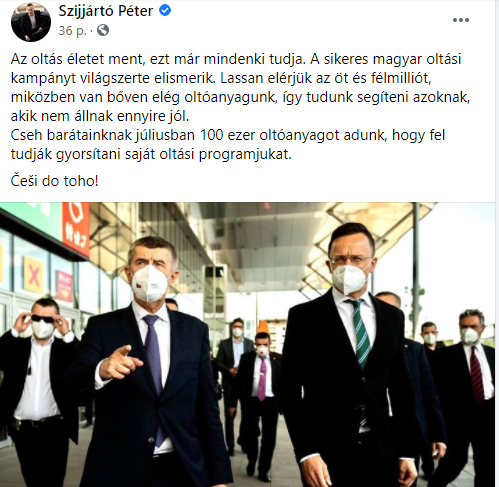Open the attached photo of masked men
This screenshot has height=487, width=499.
tap(247, 344)
